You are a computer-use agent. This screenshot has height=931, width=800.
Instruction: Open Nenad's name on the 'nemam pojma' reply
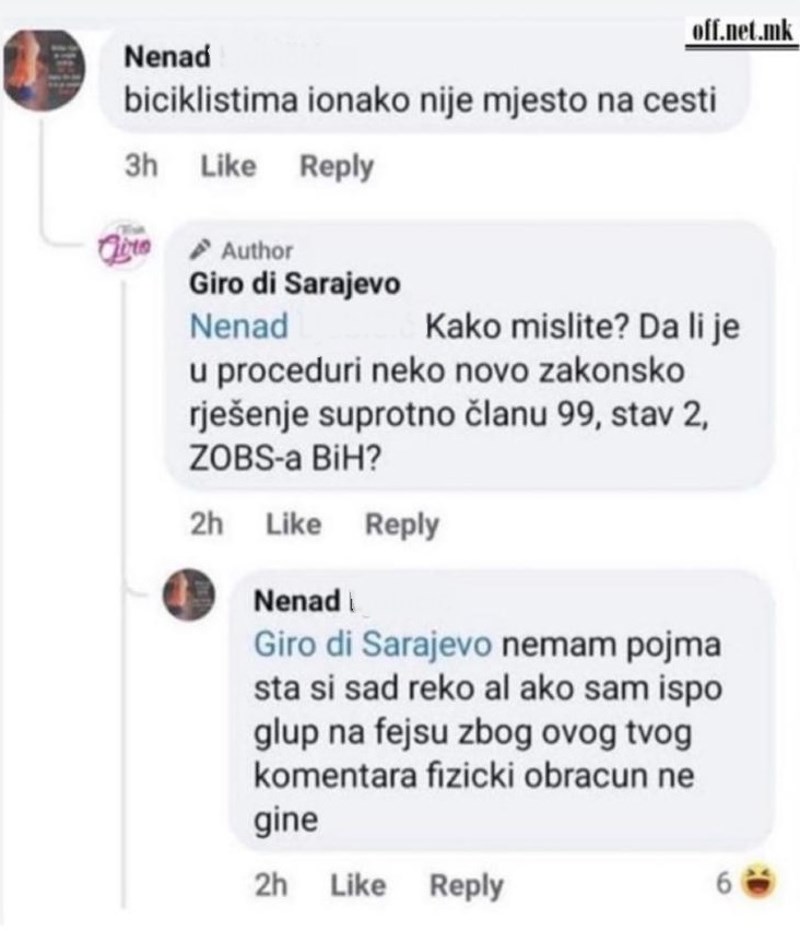pos(297,601)
